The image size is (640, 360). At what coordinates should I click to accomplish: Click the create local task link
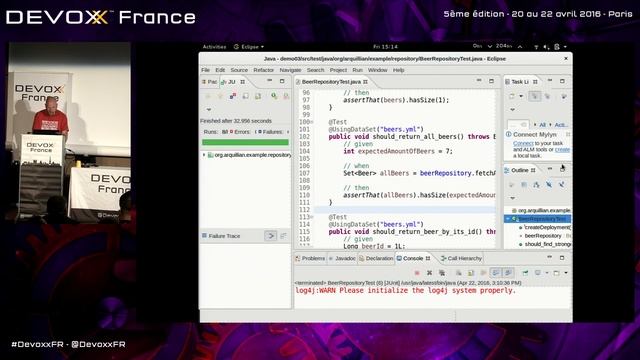(x=562, y=149)
